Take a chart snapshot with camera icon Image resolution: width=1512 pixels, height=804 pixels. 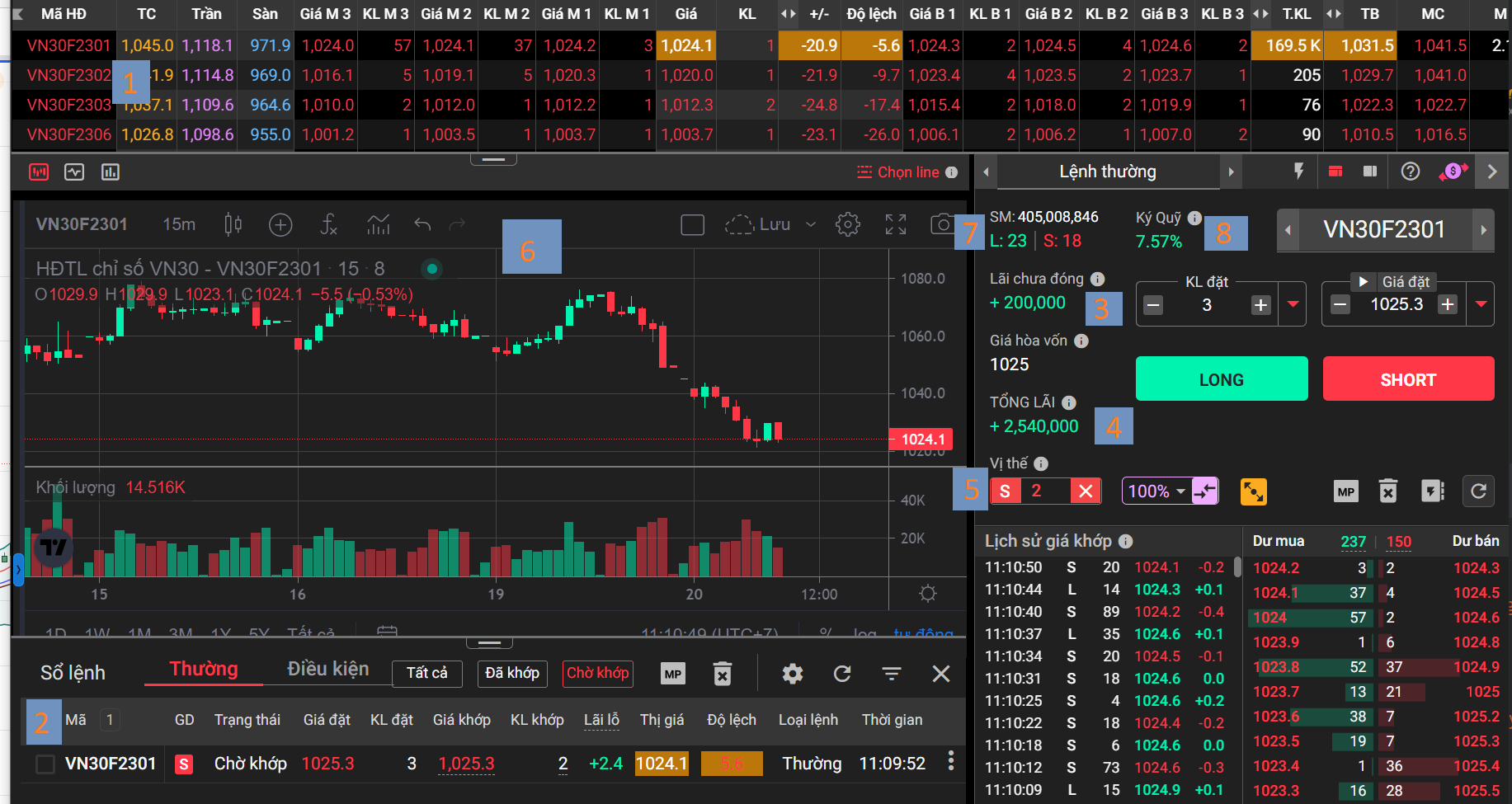942,224
